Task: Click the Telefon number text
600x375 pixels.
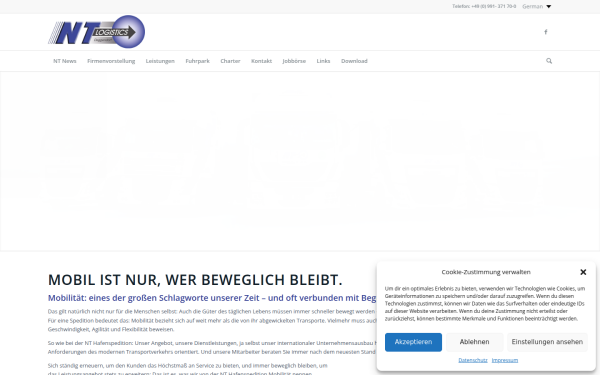Action: (484, 7)
